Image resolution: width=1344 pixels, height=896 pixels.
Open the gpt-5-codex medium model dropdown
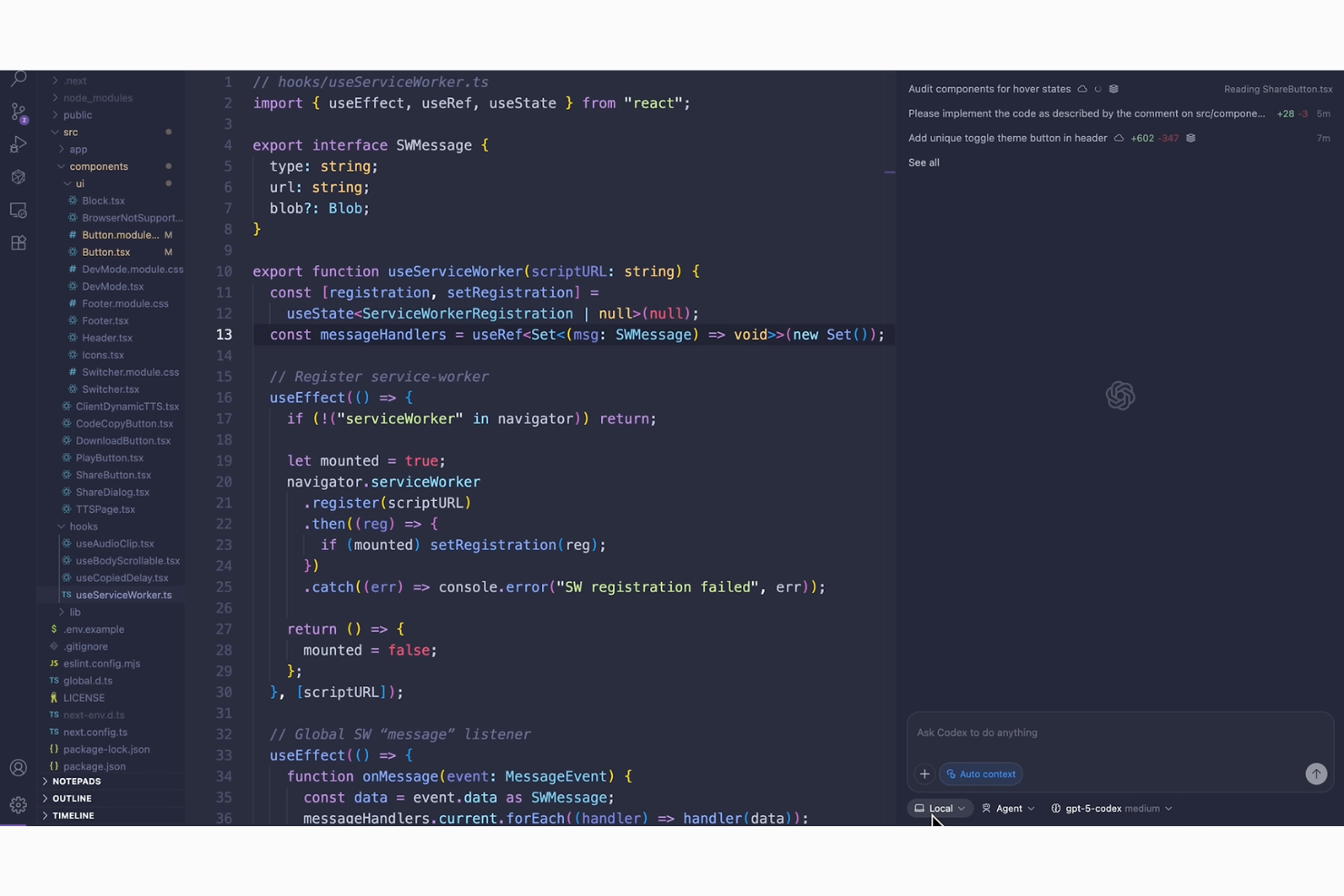click(1112, 808)
